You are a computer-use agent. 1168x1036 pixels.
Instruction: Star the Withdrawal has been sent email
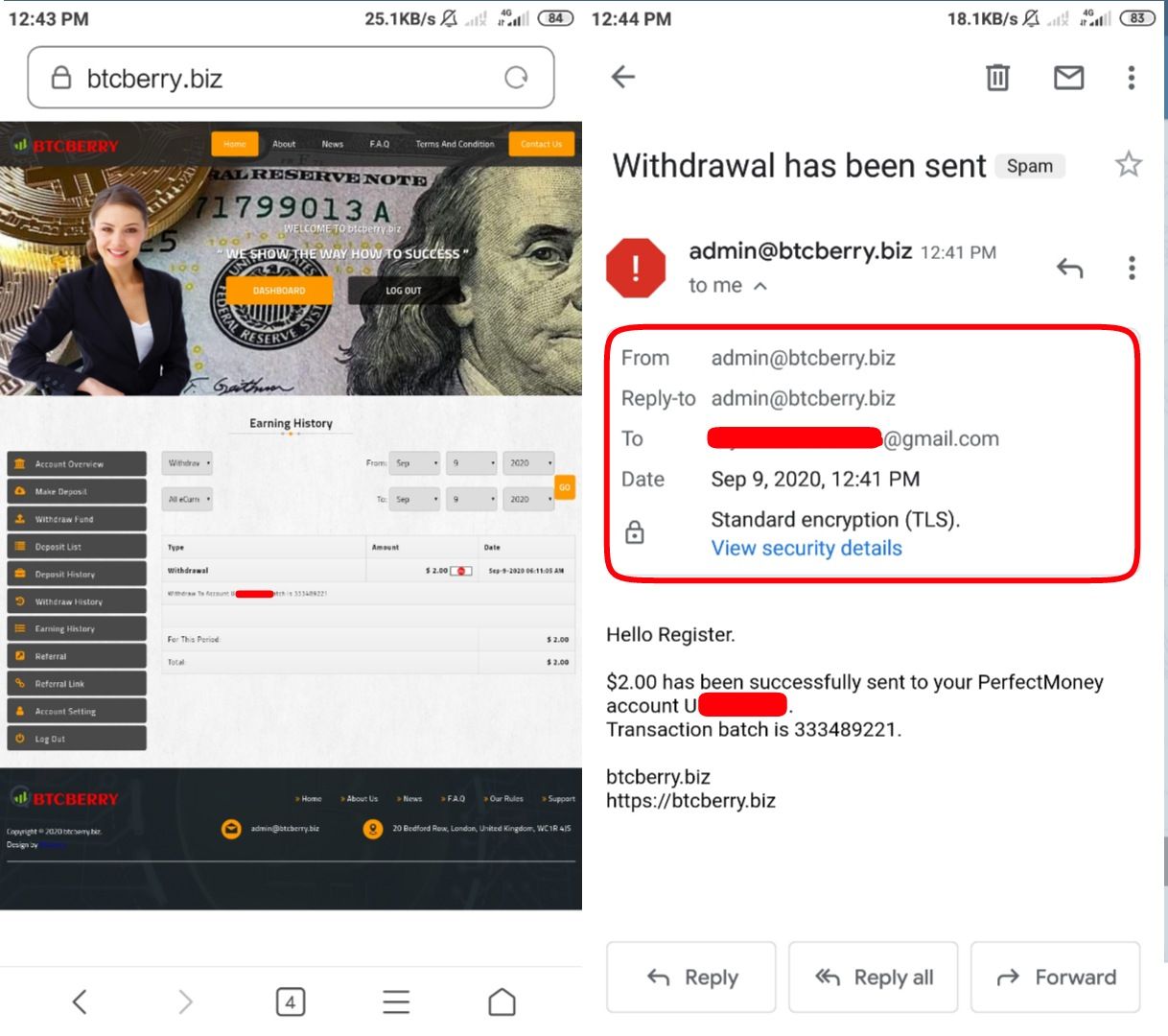click(1129, 165)
